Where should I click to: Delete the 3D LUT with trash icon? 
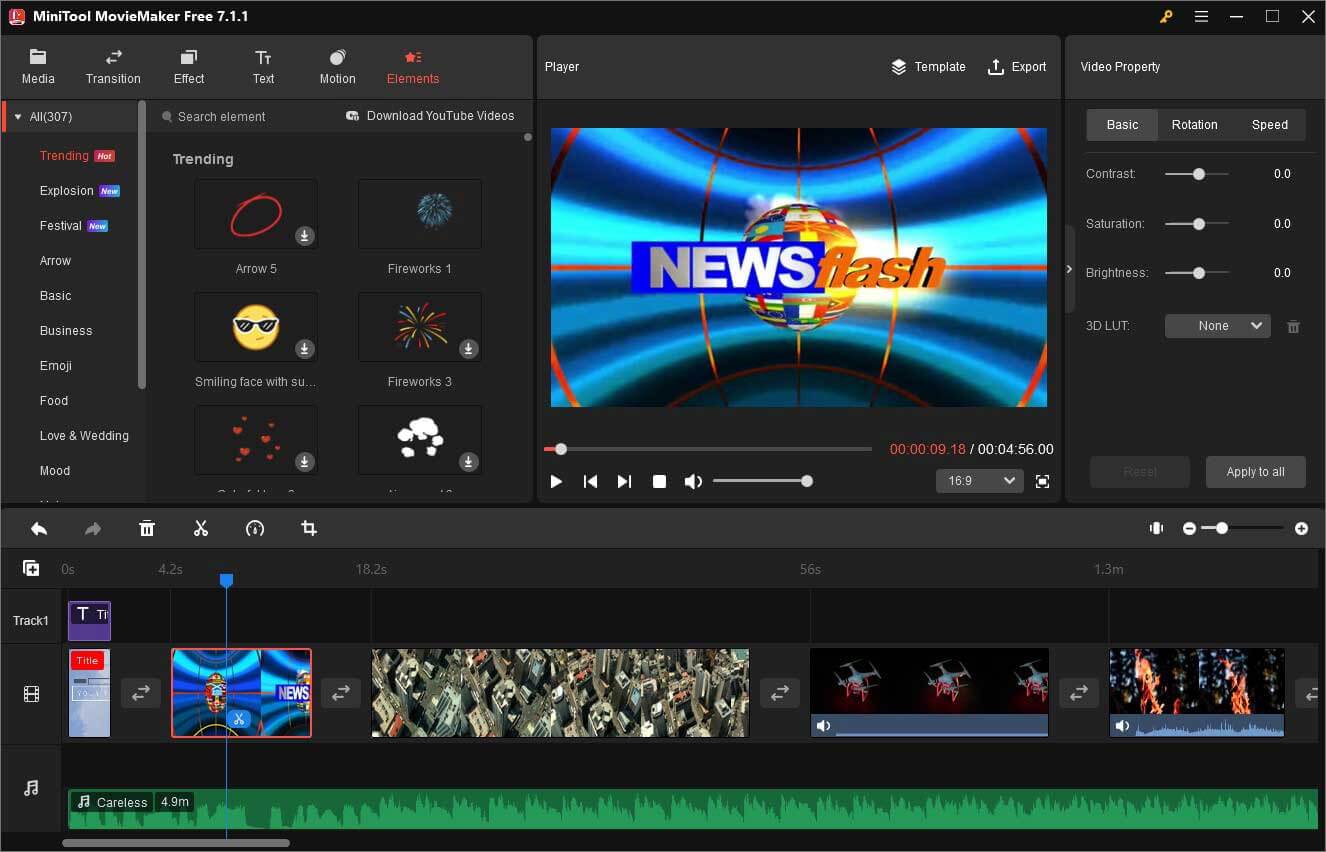coord(1293,326)
